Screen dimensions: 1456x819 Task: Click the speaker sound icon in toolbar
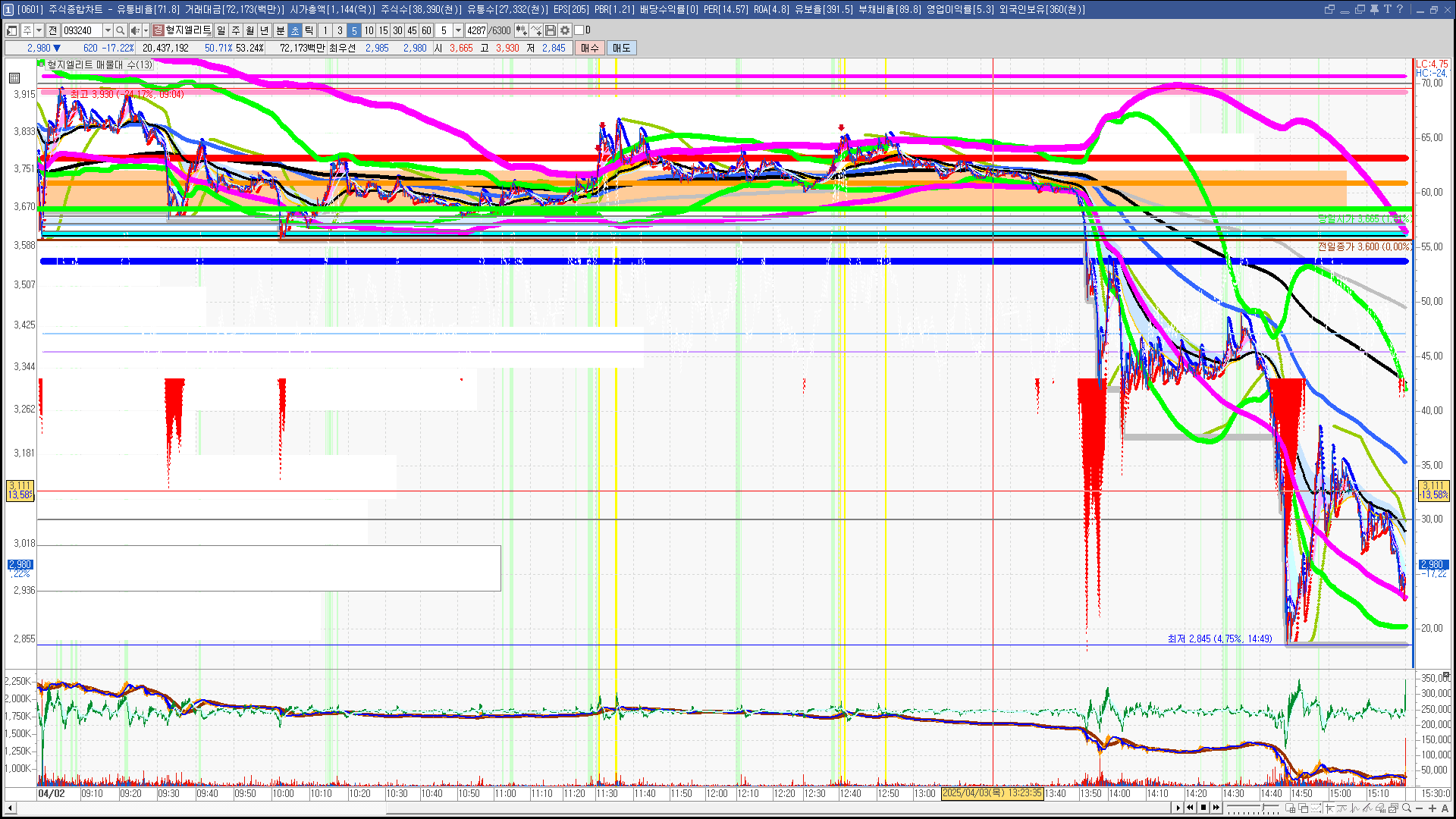[134, 30]
